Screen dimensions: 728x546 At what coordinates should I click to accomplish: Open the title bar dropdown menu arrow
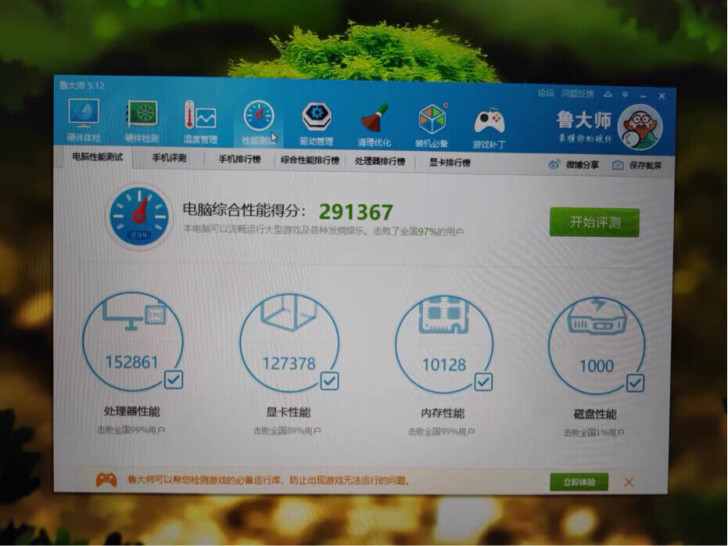coord(625,95)
